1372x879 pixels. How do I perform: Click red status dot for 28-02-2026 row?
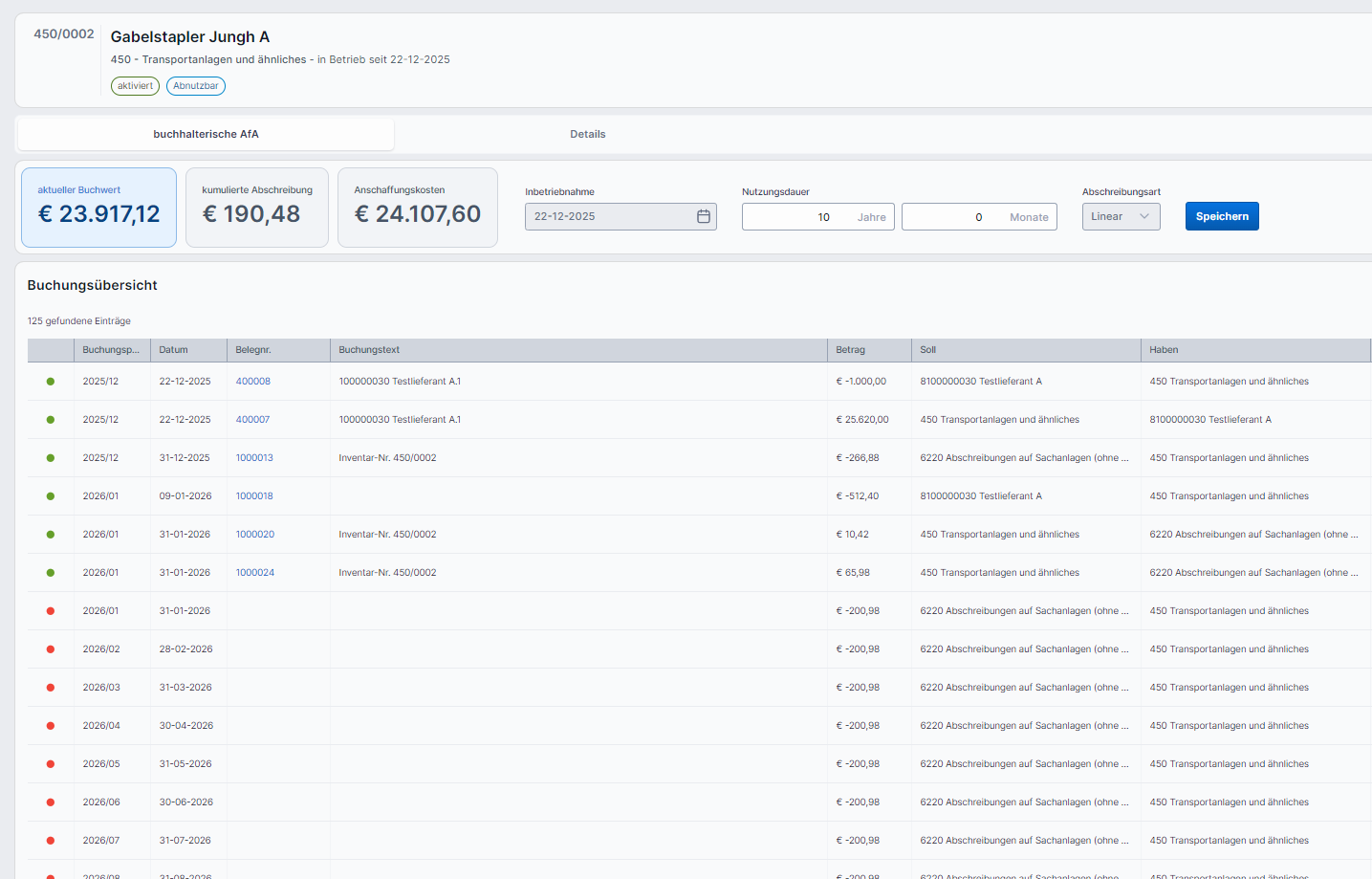(x=51, y=649)
